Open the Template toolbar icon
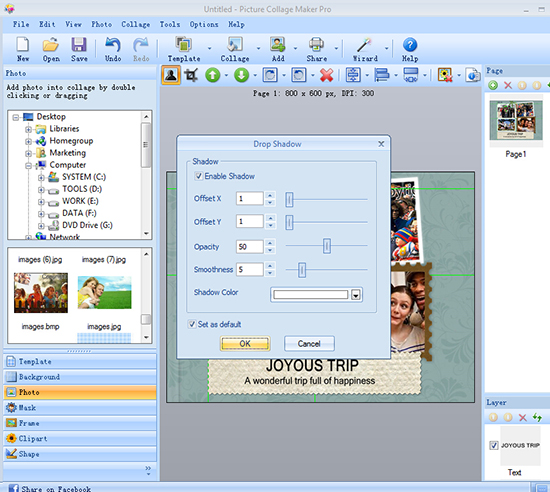550x492 pixels. coord(183,45)
